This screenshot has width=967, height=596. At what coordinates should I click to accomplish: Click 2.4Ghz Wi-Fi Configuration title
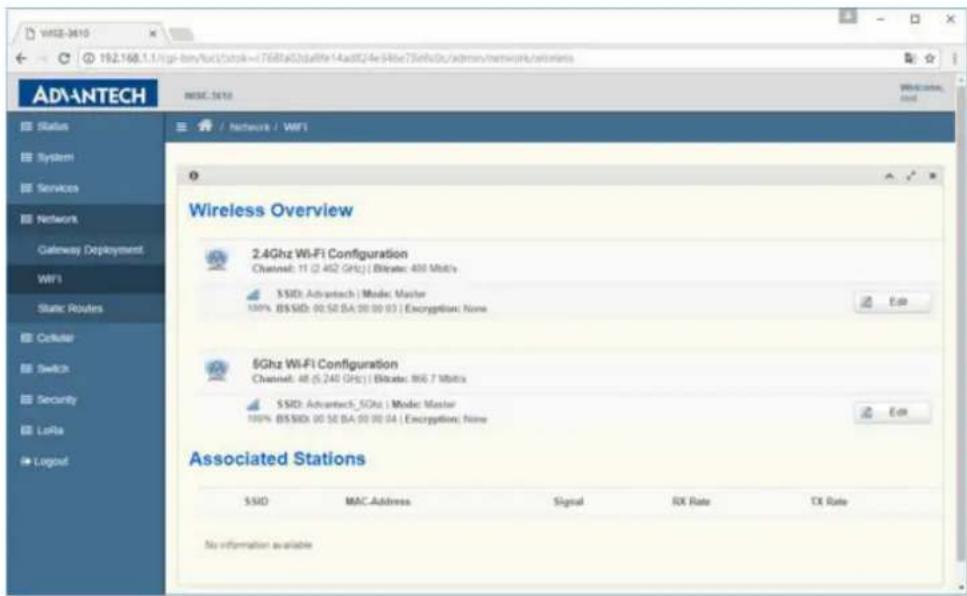pos(330,254)
